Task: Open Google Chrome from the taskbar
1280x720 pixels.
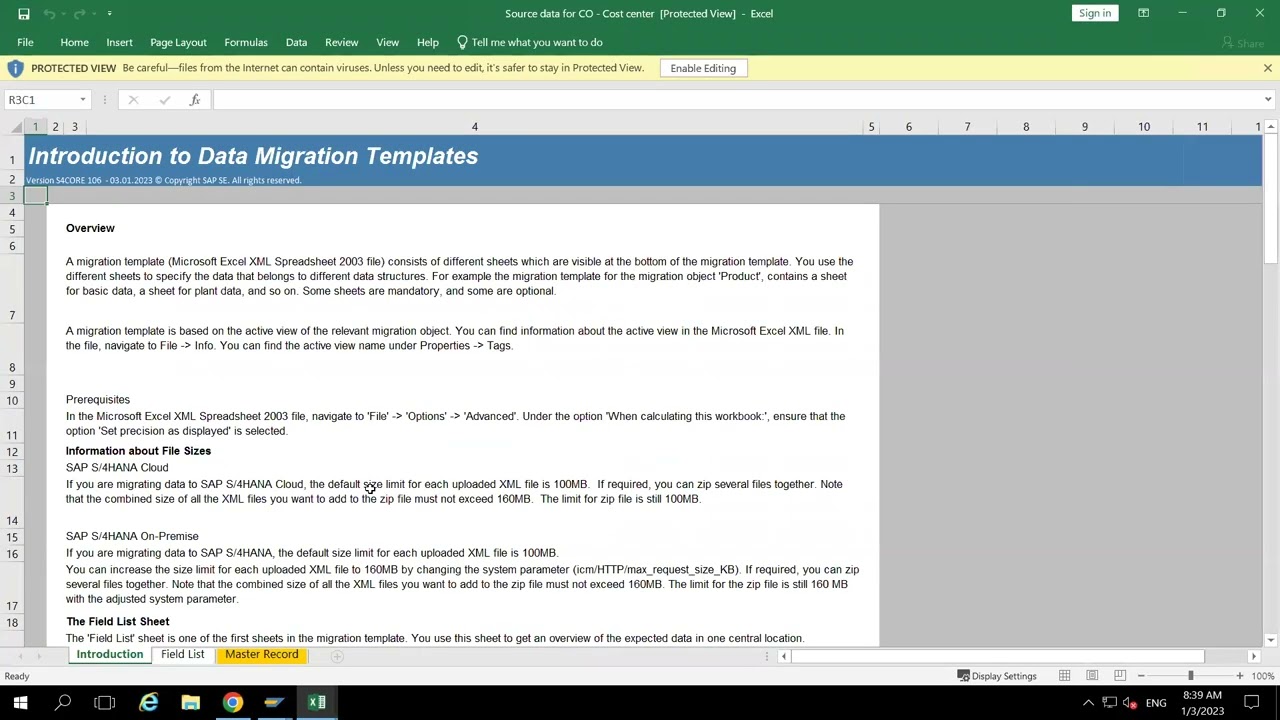Action: [232, 702]
